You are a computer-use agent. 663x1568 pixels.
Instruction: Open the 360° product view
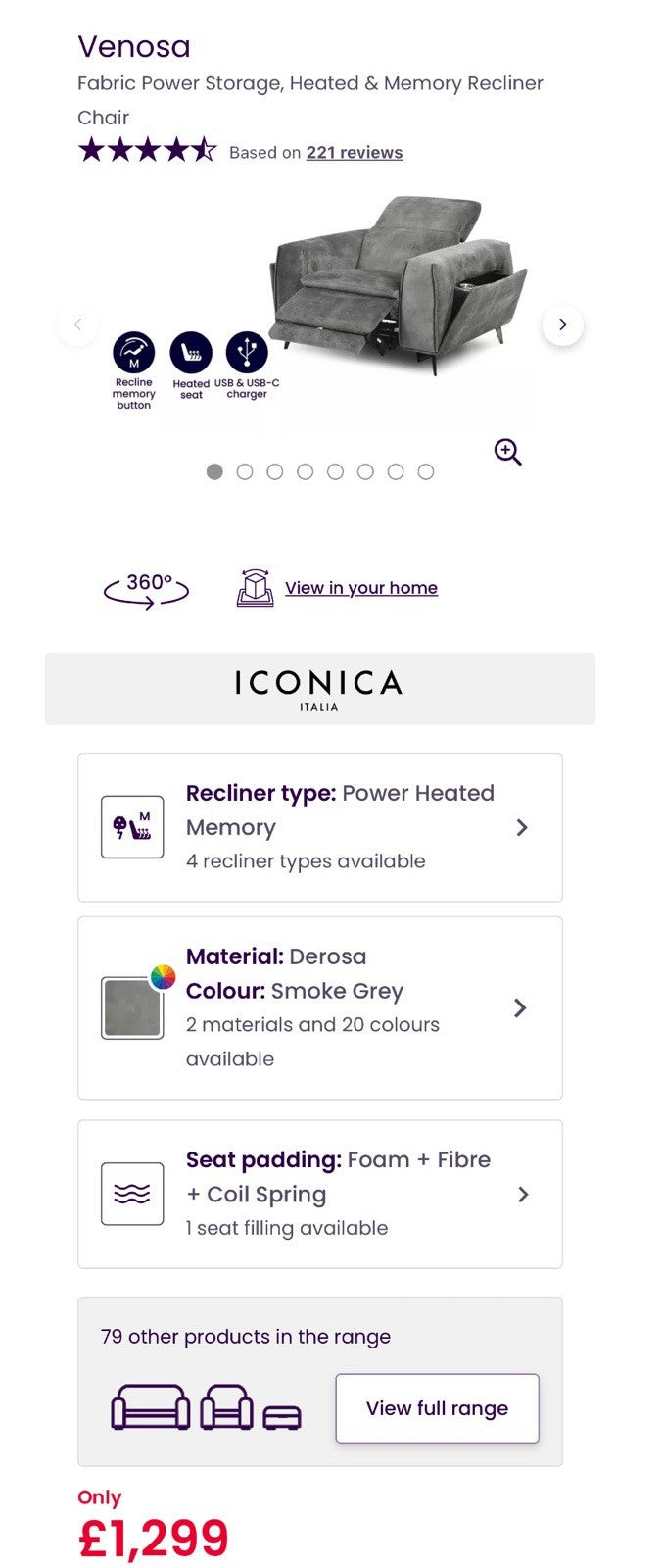pos(147,589)
